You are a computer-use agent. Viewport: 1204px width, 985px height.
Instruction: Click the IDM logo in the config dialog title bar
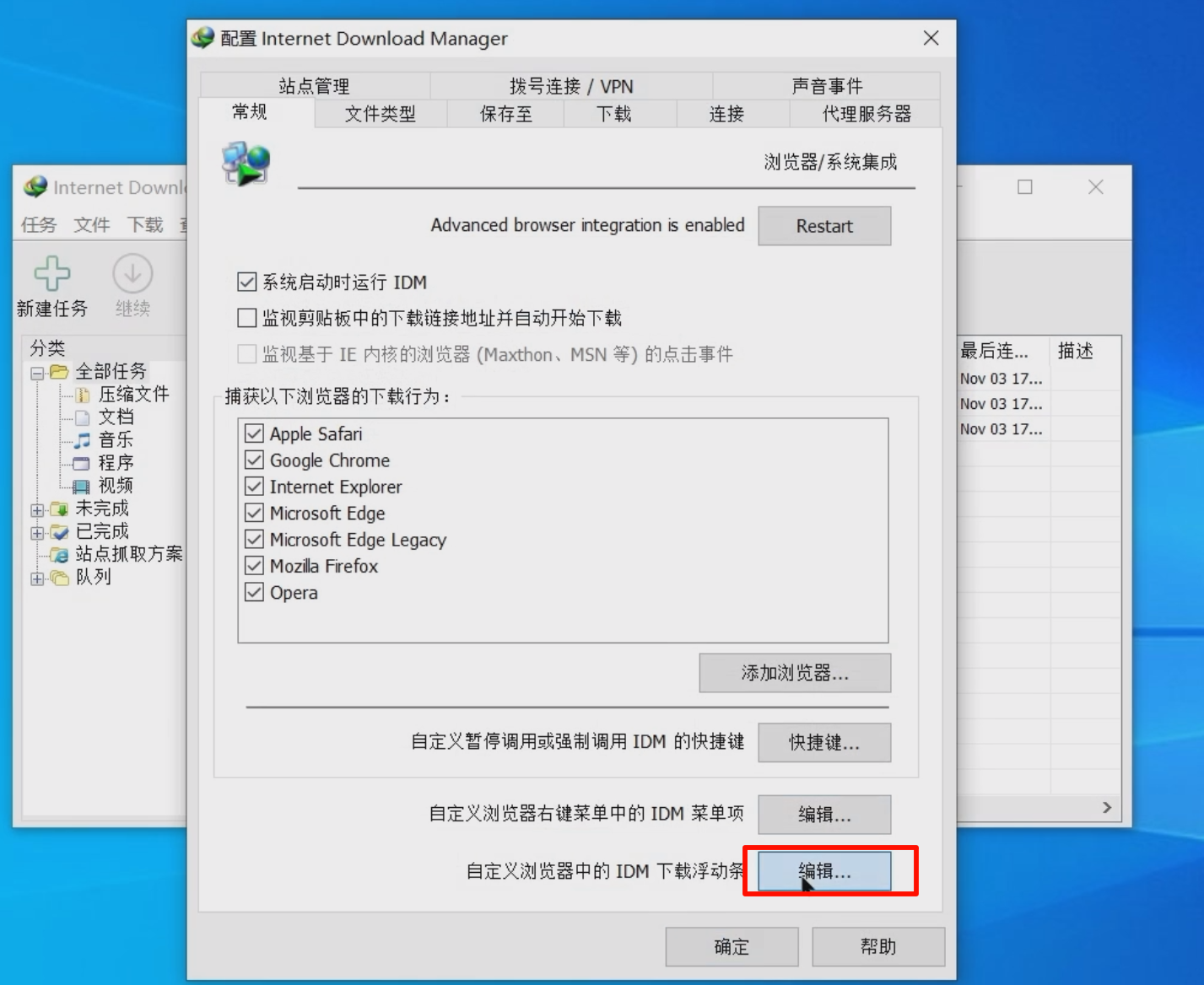[202, 38]
